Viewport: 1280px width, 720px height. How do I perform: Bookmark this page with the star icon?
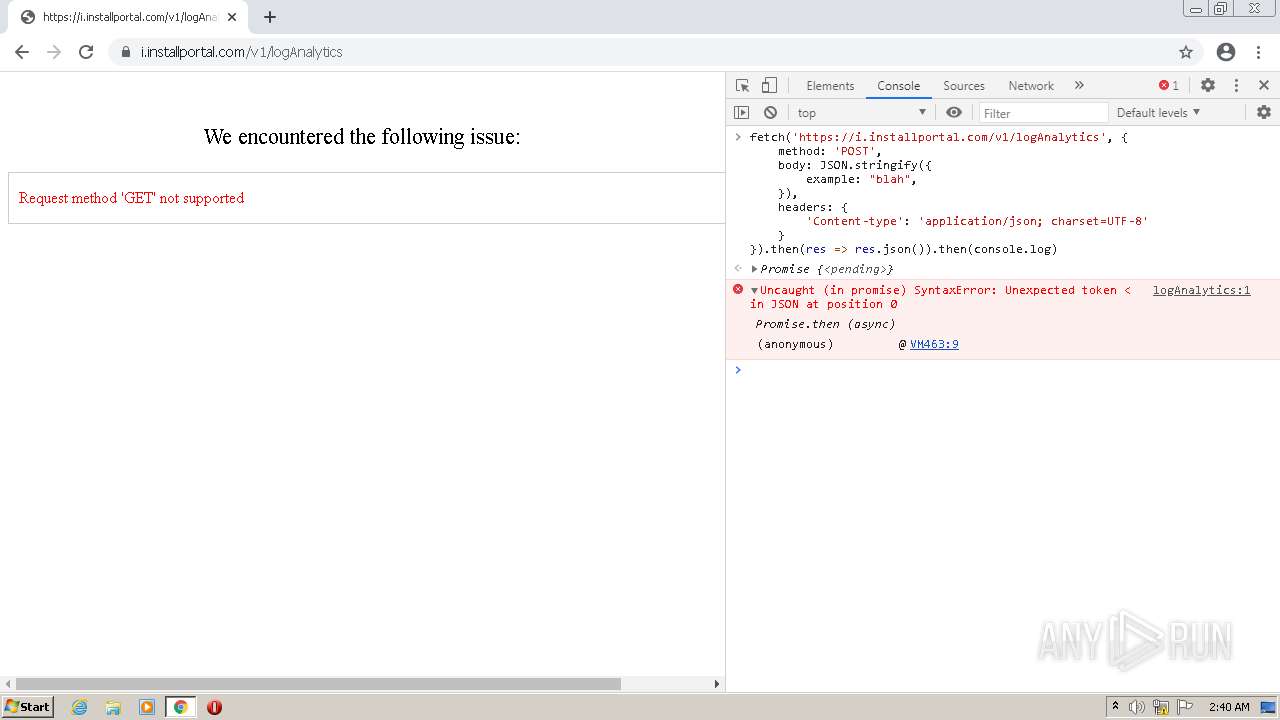pos(1186,52)
